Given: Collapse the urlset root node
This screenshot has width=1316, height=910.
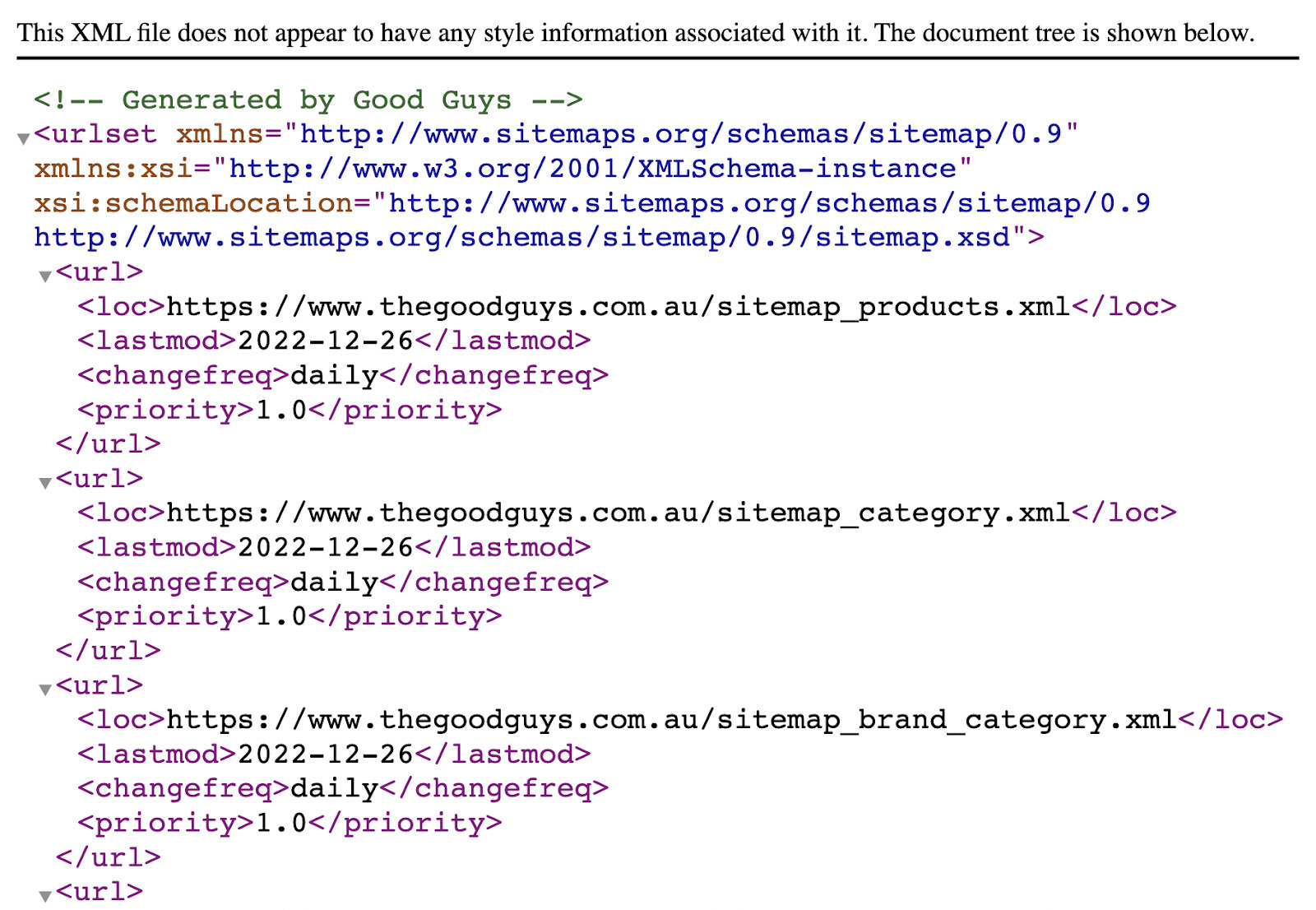Looking at the screenshot, I should [x=24, y=138].
